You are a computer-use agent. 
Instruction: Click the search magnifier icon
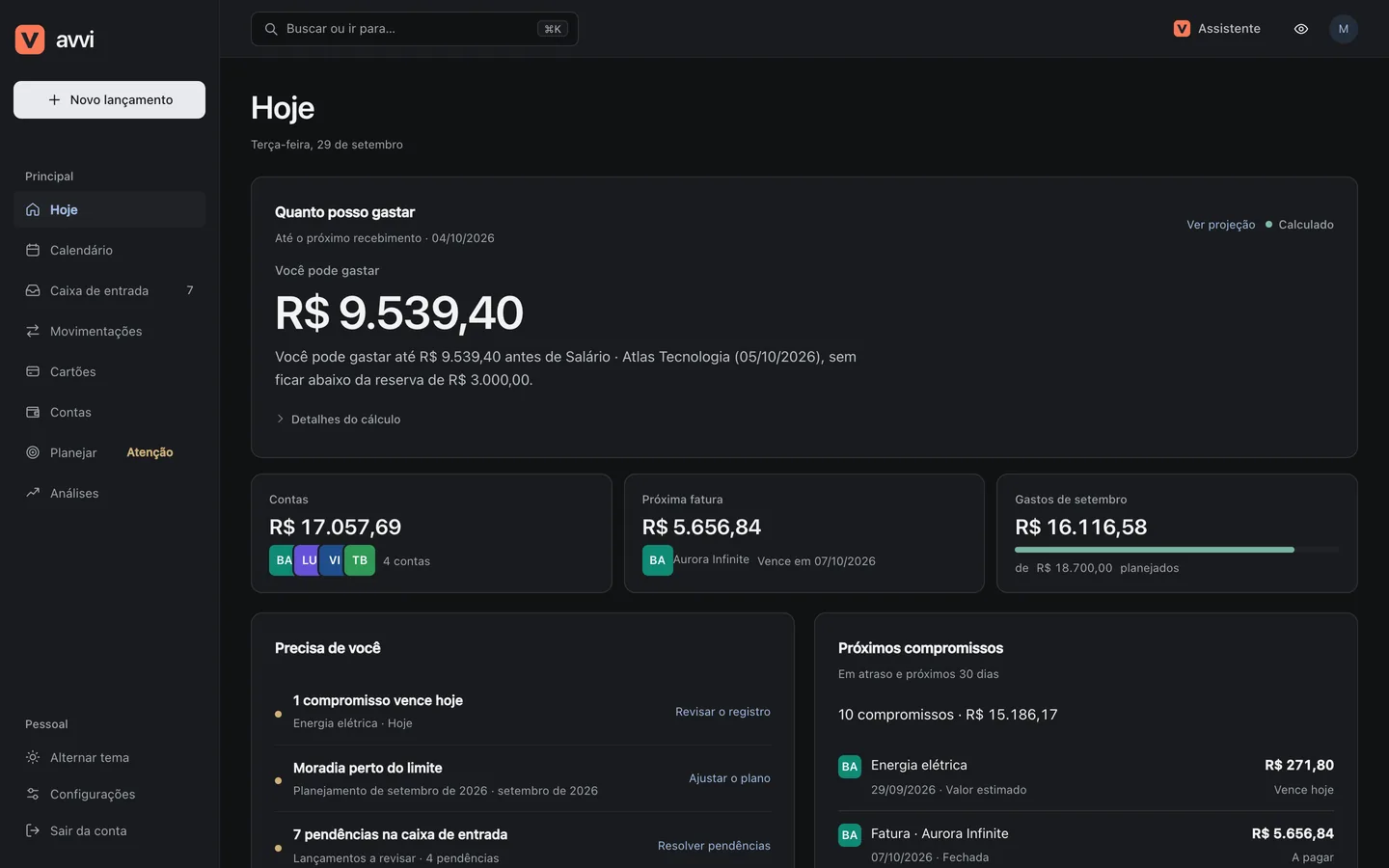[271, 29]
